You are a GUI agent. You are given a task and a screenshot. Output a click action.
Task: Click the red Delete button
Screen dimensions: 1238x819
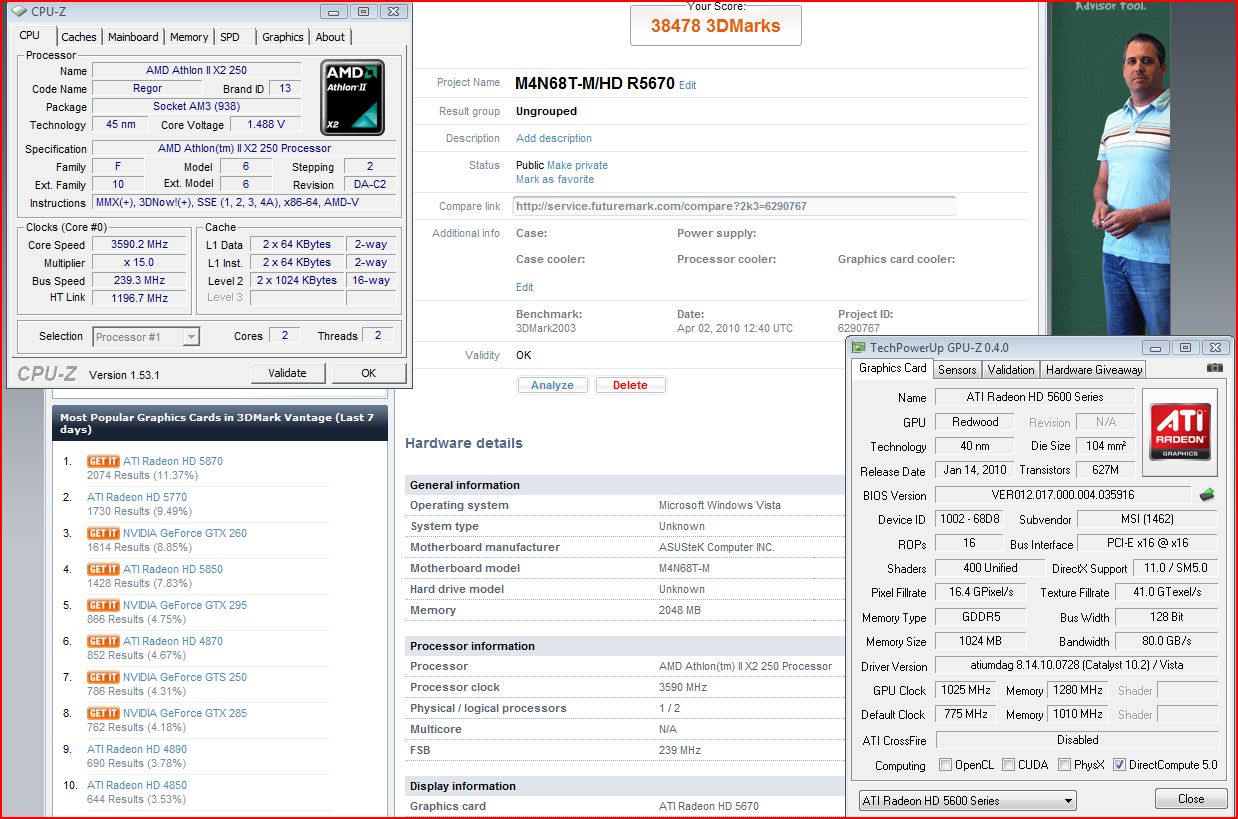(x=630, y=385)
